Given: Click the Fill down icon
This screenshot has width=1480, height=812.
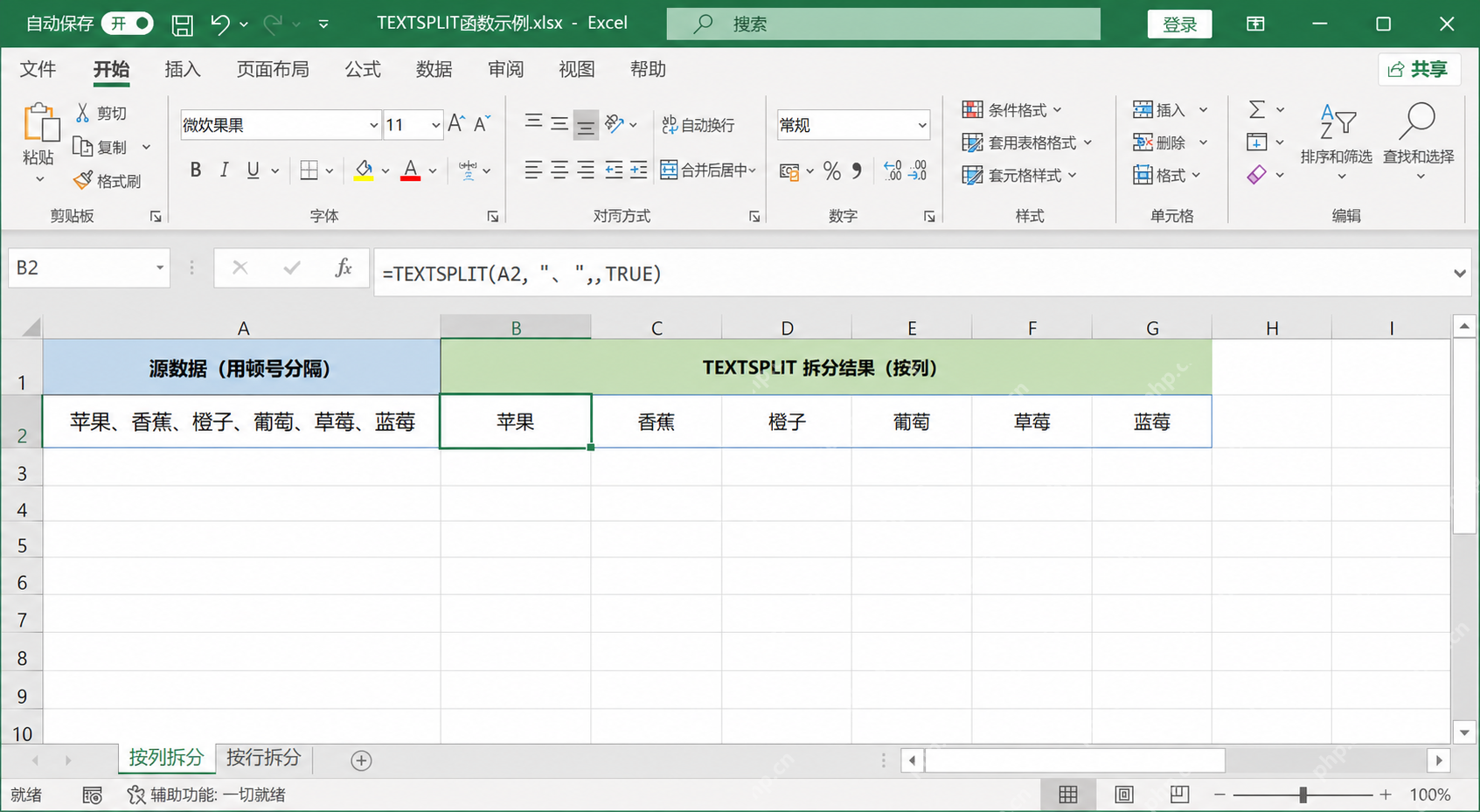Looking at the screenshot, I should tap(1256, 142).
